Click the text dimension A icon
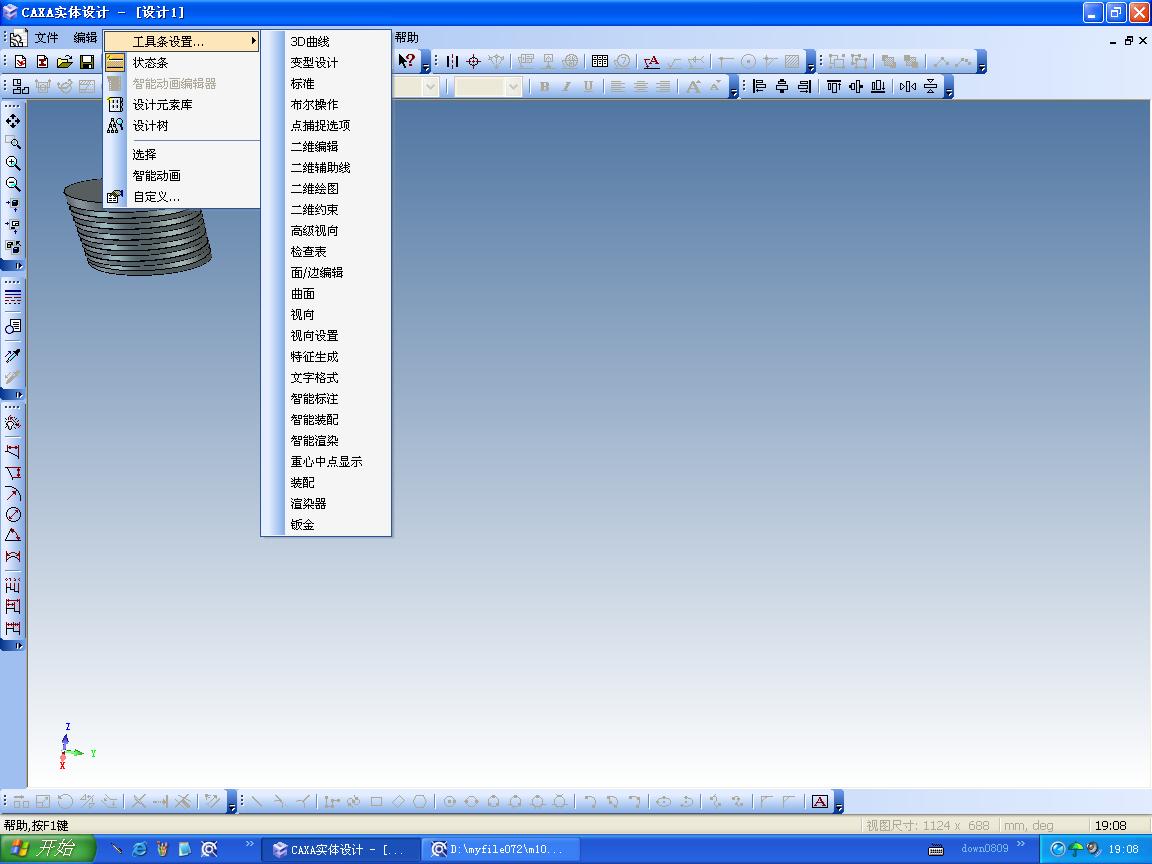Viewport: 1152px width, 864px height. tap(652, 62)
